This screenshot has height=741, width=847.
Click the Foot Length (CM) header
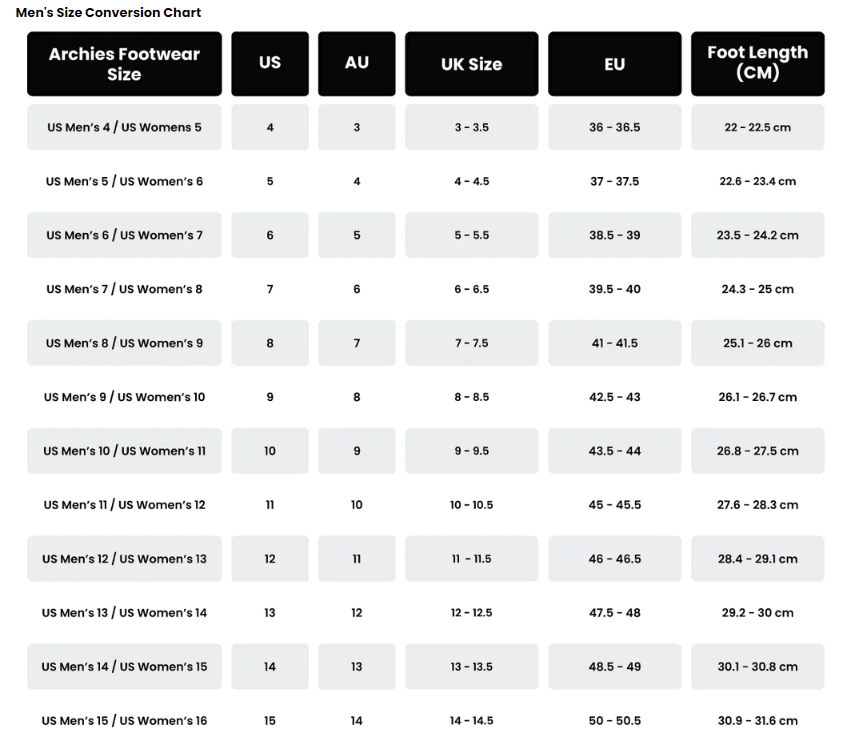click(757, 63)
